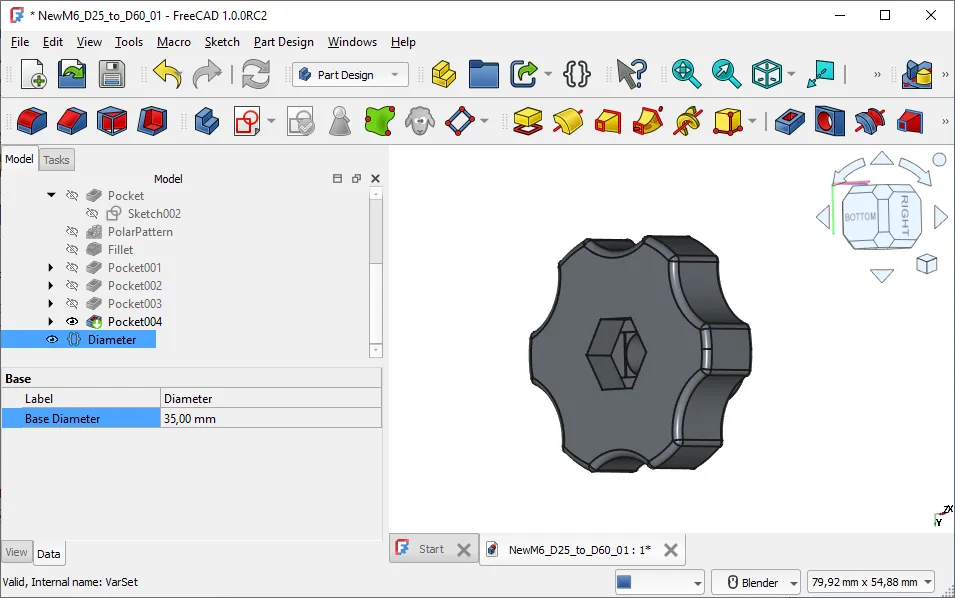Rotate view up with cube top arrow
The image size is (955, 598).
tap(882, 160)
